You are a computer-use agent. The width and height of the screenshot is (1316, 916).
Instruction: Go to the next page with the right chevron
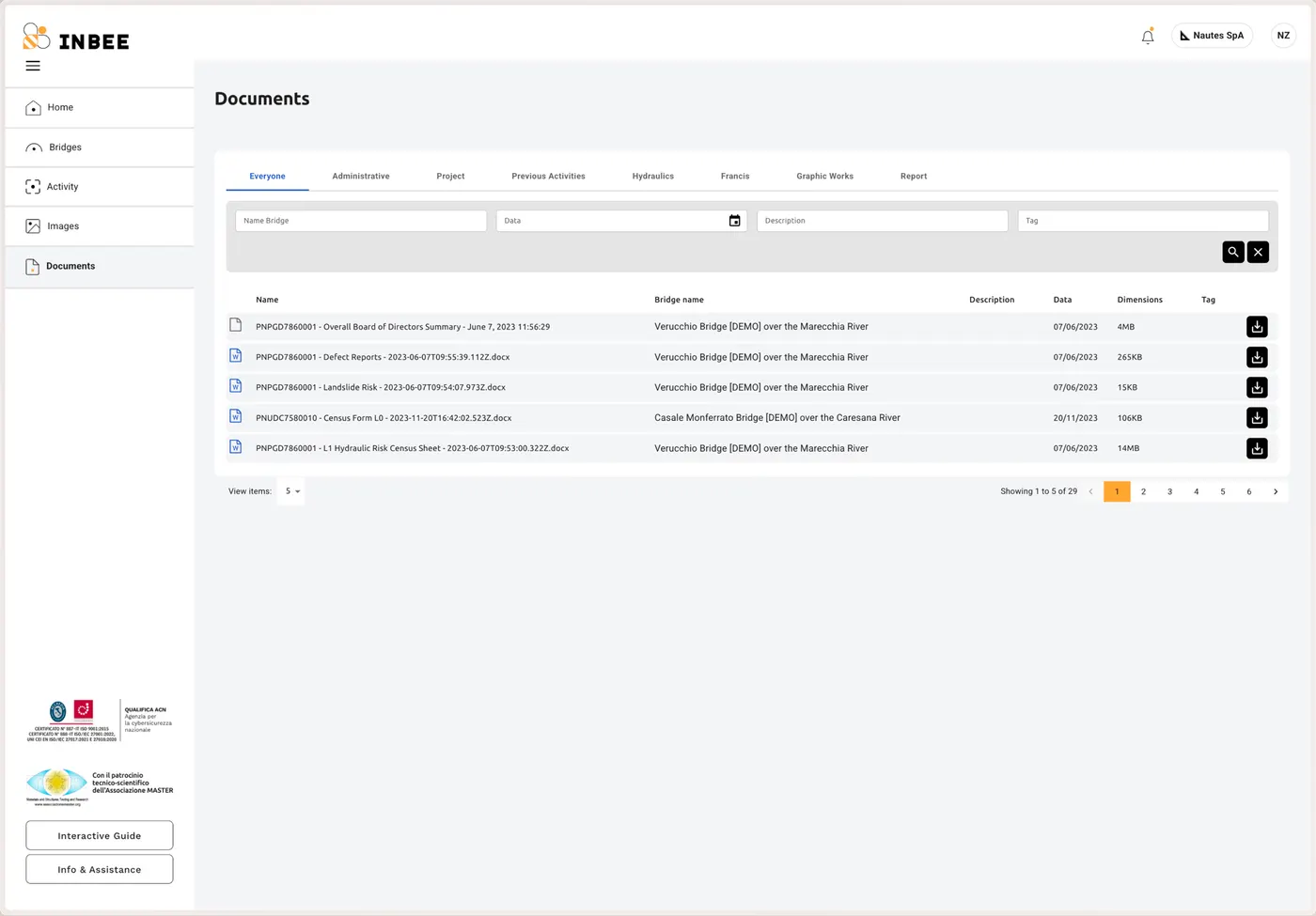click(x=1276, y=491)
